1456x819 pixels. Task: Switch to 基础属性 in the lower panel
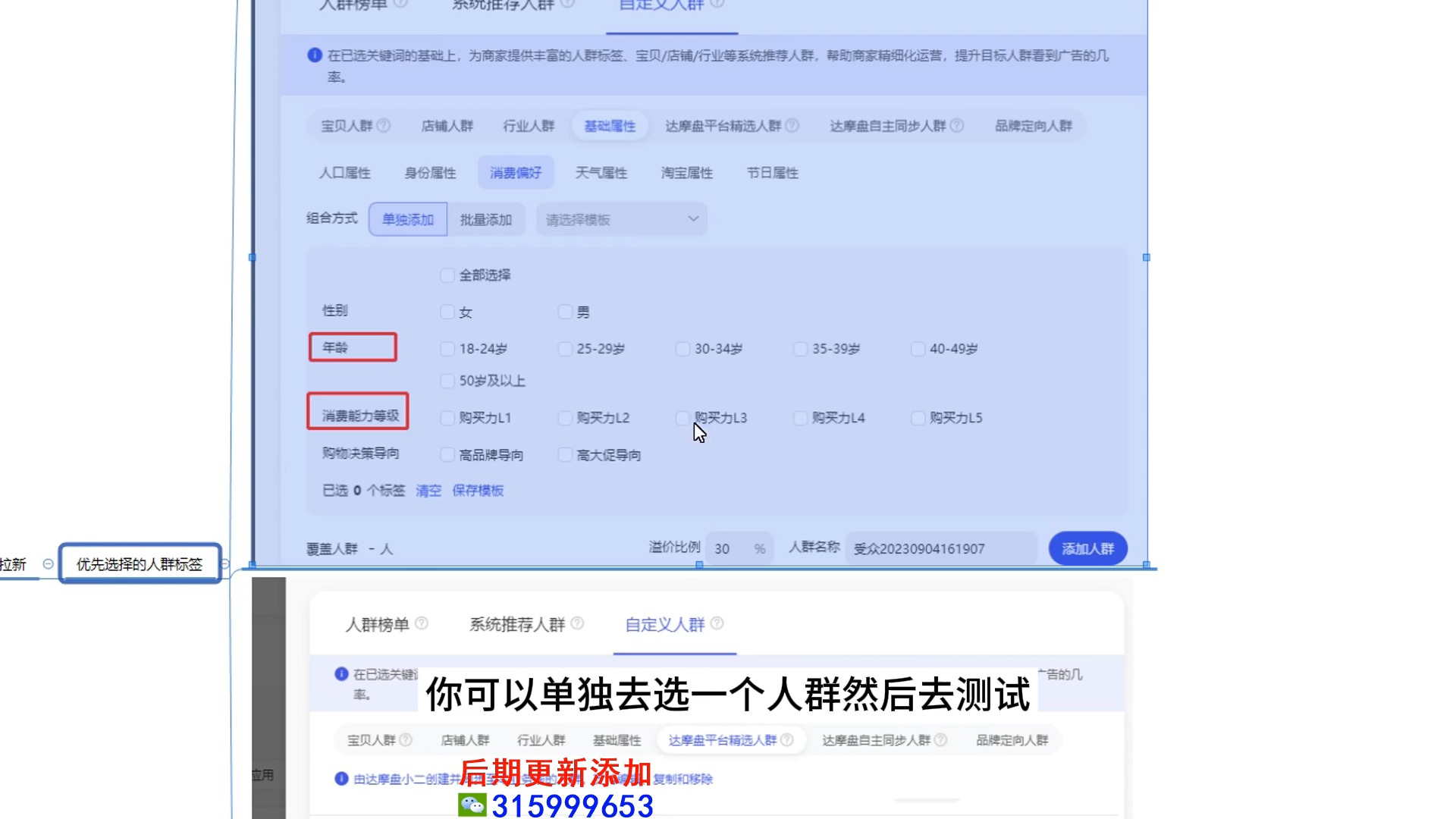coord(617,740)
